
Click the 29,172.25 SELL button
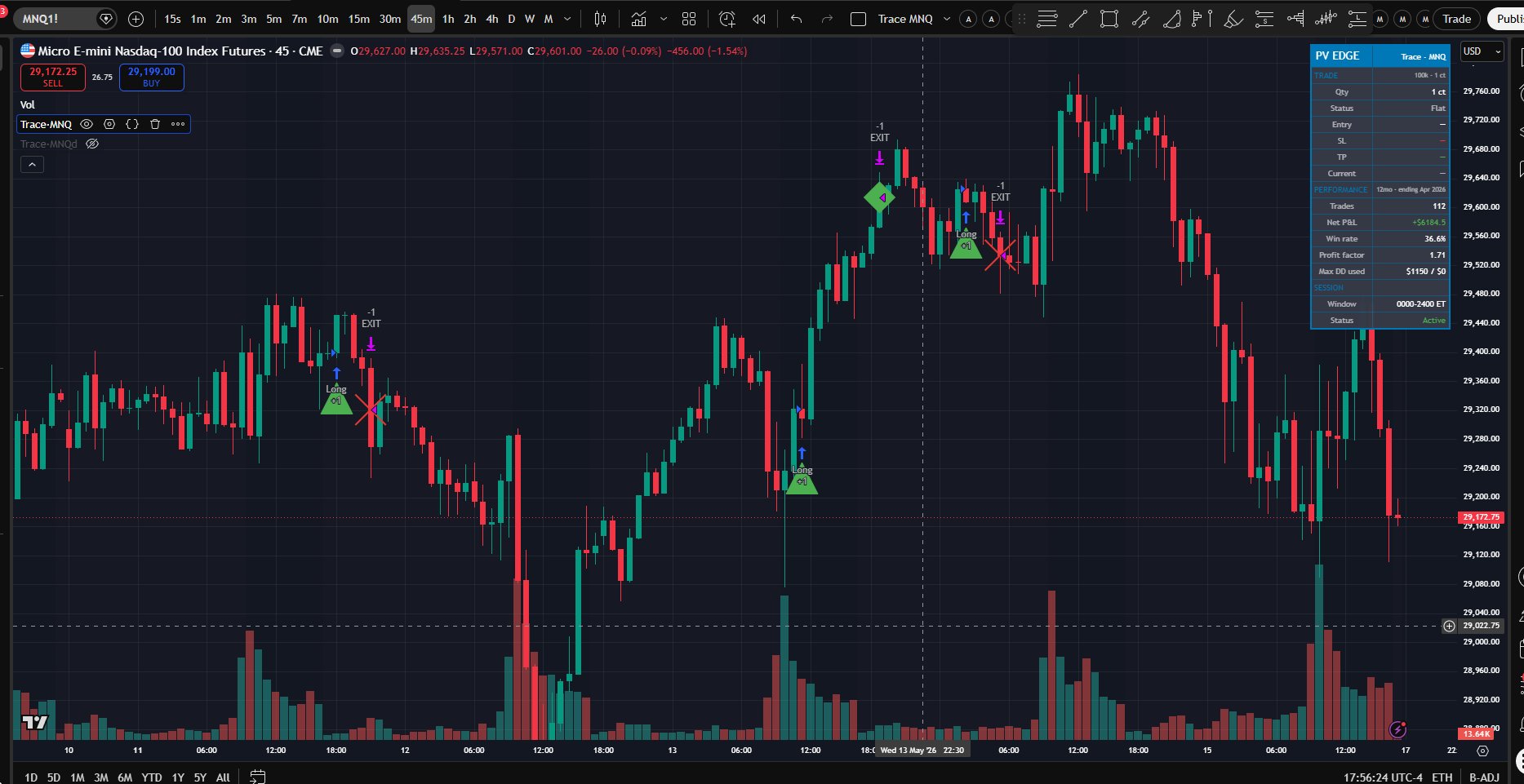(53, 77)
